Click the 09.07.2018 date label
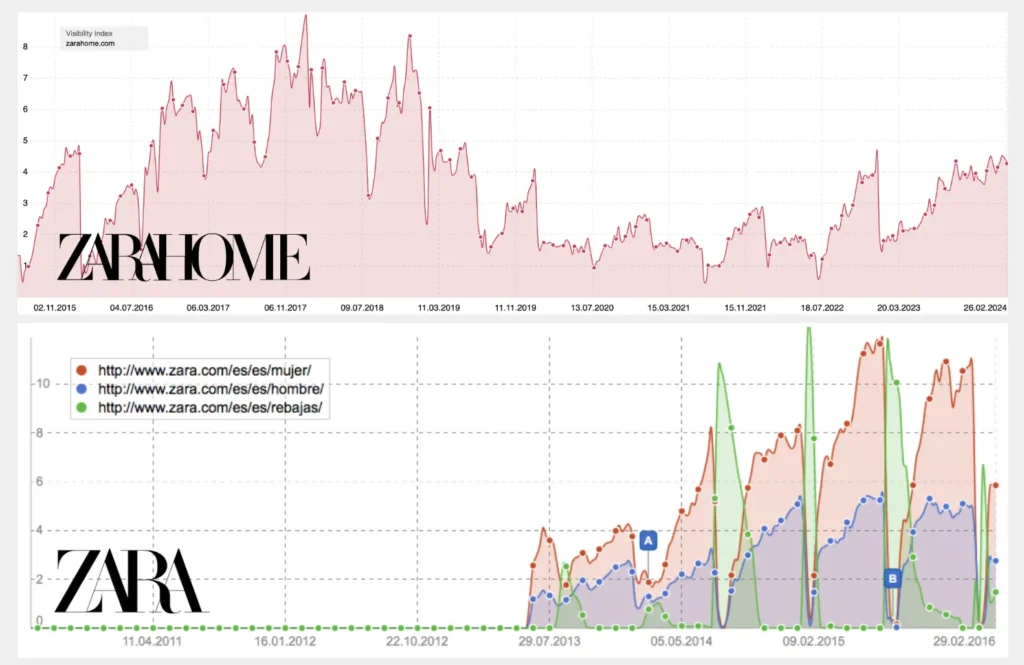This screenshot has width=1024, height=665. coord(362,308)
